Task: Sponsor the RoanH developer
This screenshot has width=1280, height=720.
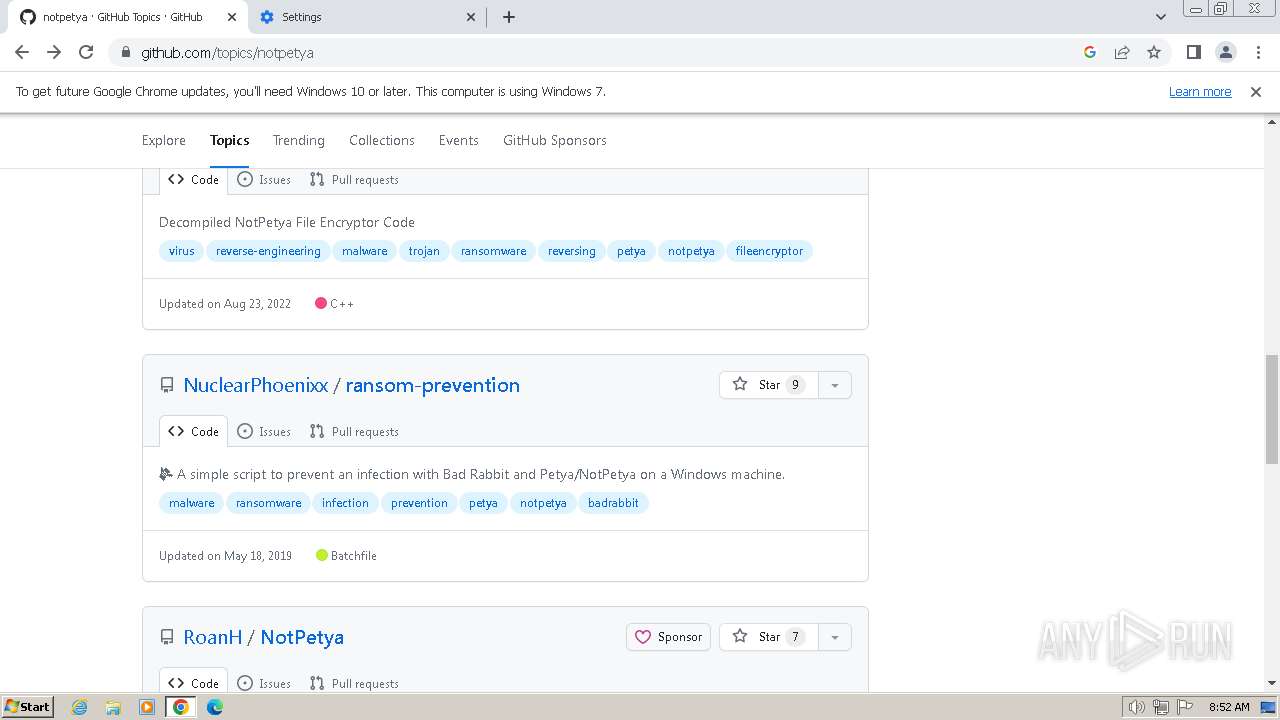Action: coord(668,637)
